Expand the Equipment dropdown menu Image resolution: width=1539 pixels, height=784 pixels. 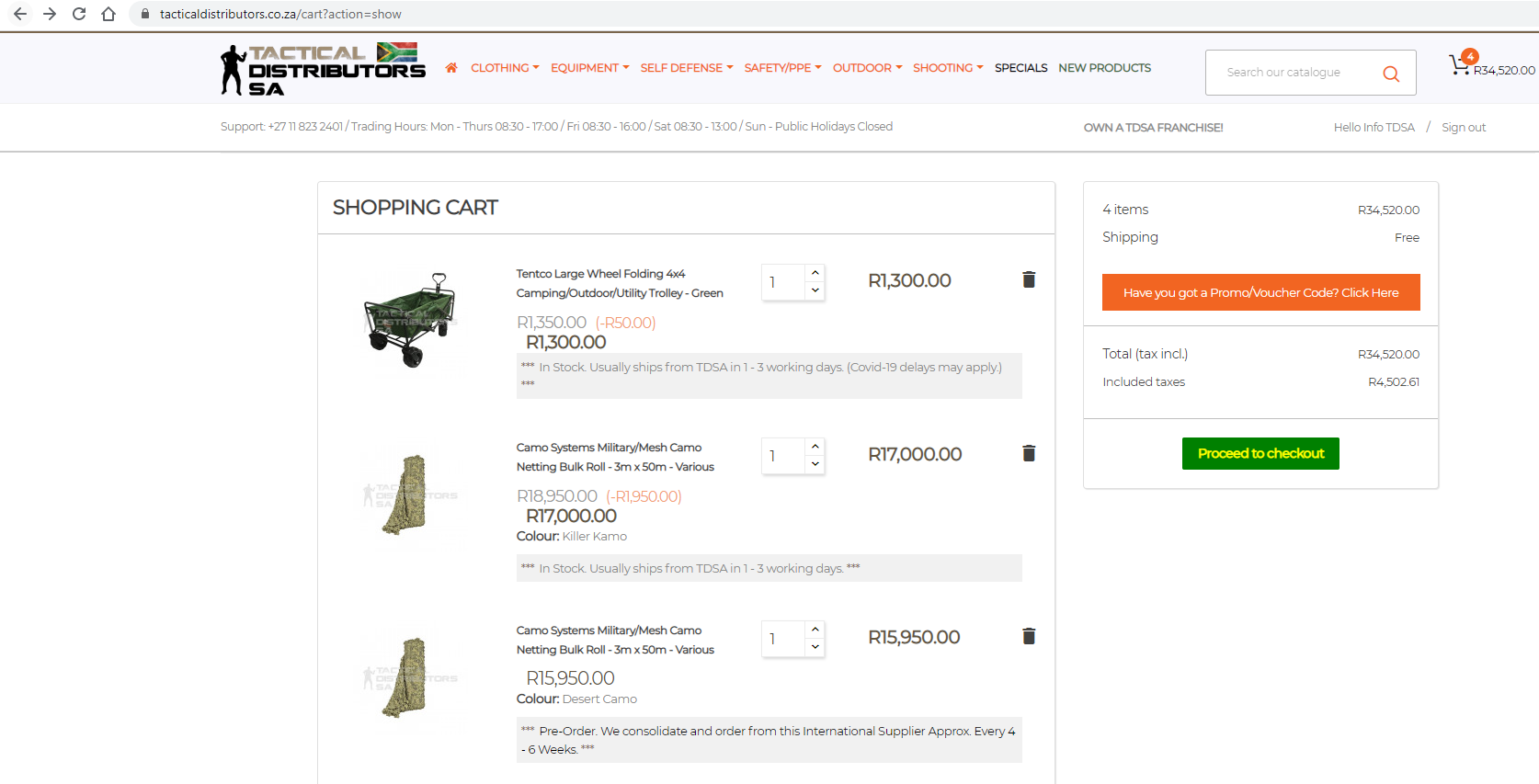click(590, 68)
